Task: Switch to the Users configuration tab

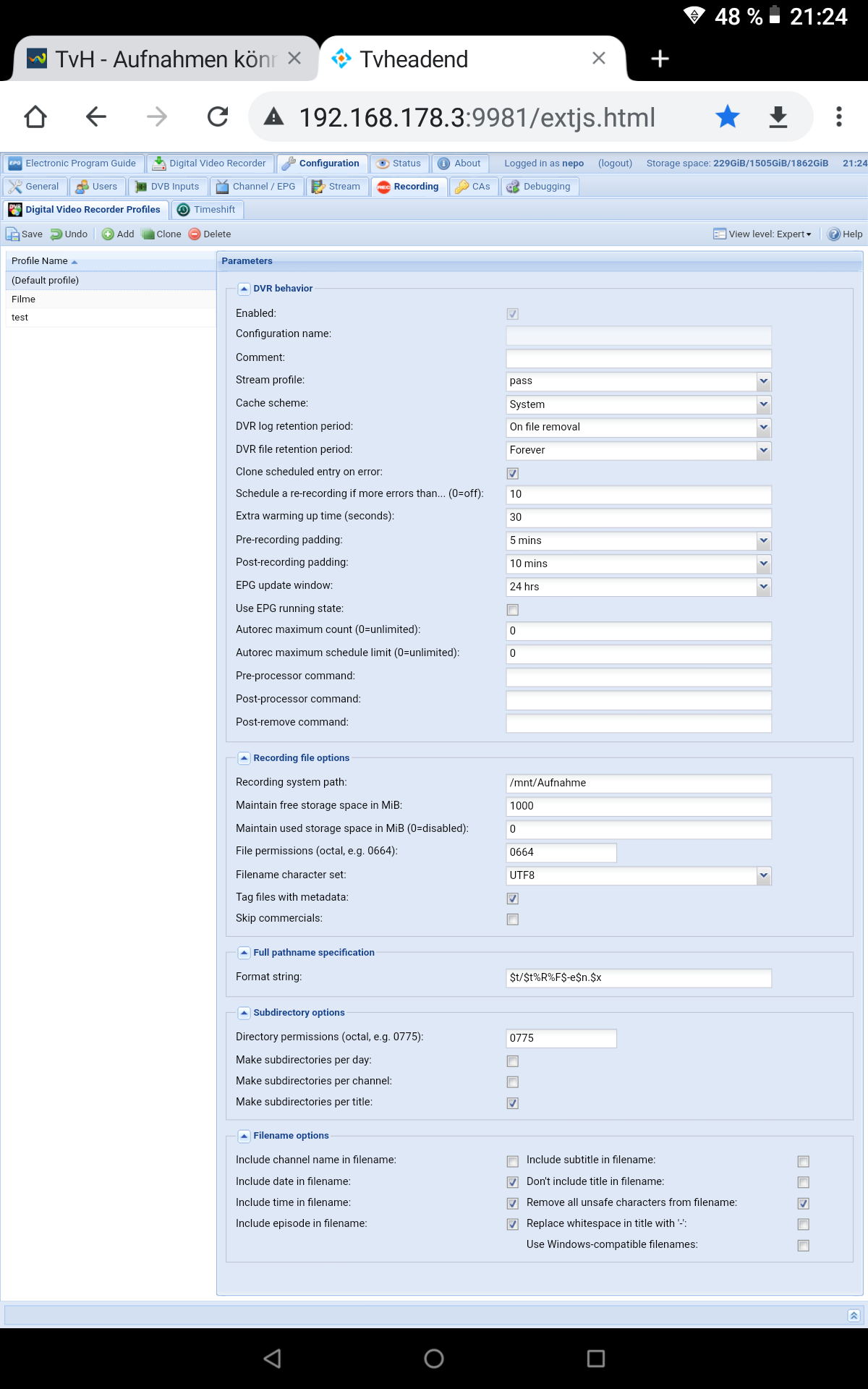Action: pyautogui.click(x=97, y=187)
